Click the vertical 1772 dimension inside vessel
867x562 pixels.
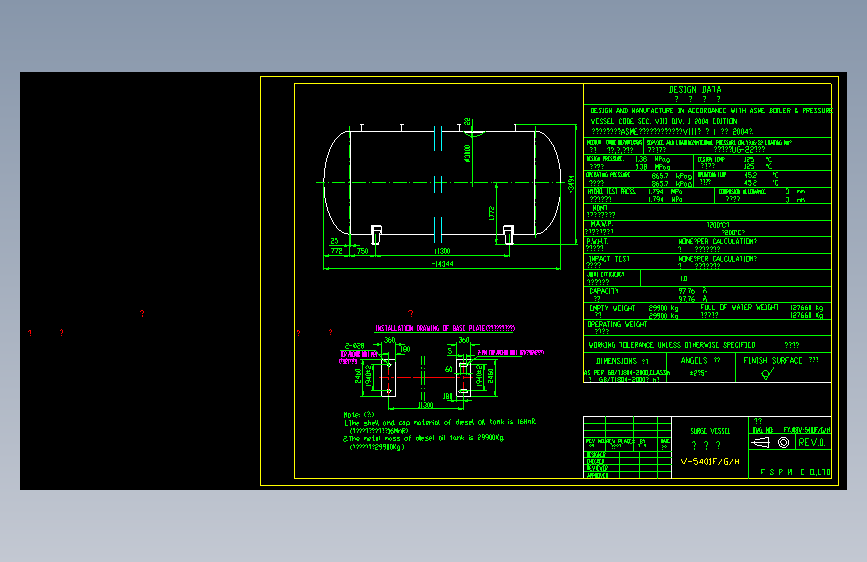[492, 214]
